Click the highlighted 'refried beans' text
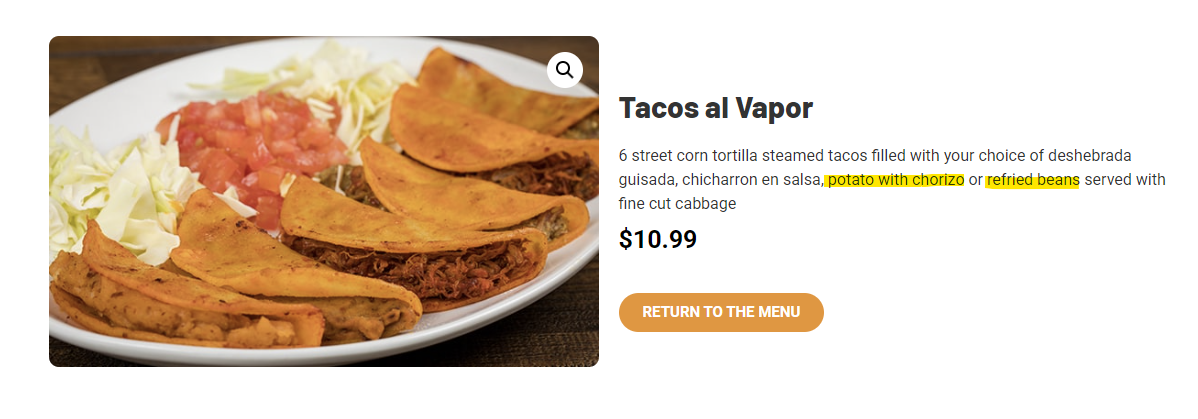Viewport: 1198px width, 419px height. coord(1033,180)
